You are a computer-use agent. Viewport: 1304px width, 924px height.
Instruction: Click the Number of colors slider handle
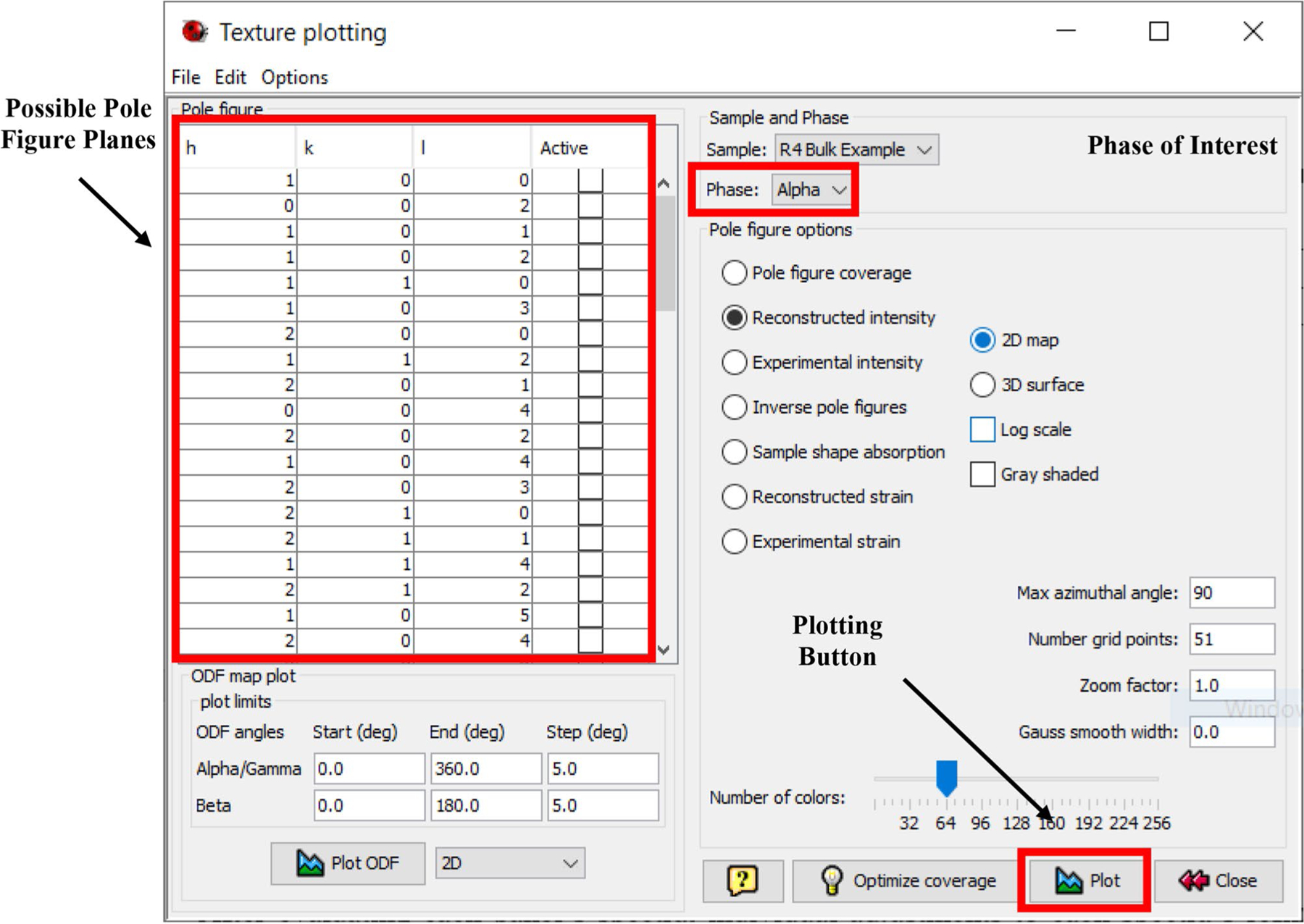coord(946,778)
